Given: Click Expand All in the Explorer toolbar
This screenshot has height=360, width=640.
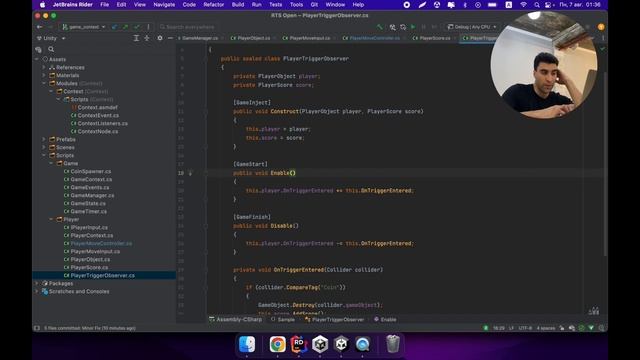Looking at the screenshot, I should pos(136,38).
